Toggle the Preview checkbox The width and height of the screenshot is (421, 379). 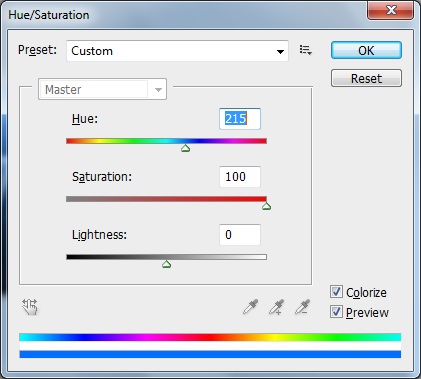tap(336, 312)
